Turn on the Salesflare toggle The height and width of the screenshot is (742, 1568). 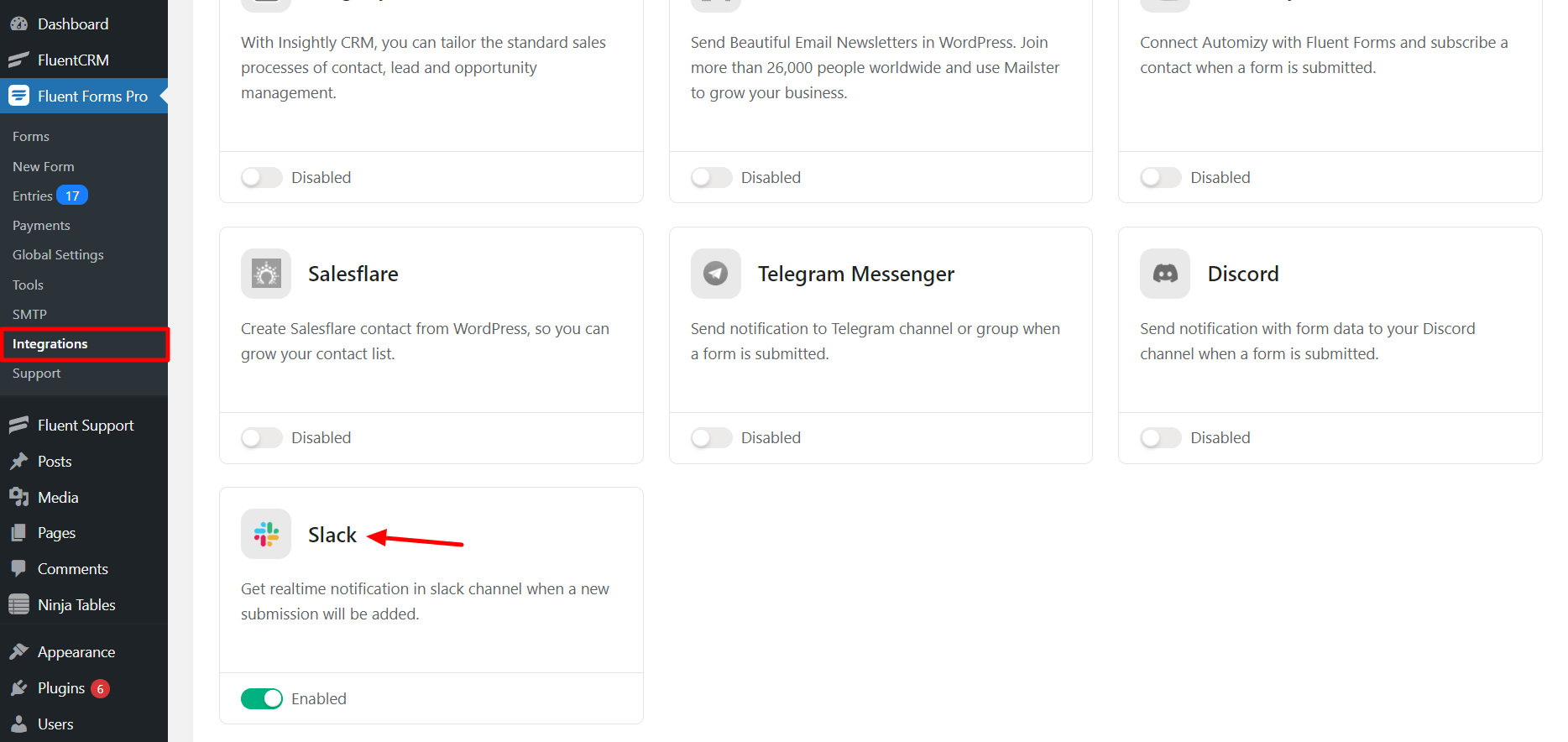(x=262, y=438)
